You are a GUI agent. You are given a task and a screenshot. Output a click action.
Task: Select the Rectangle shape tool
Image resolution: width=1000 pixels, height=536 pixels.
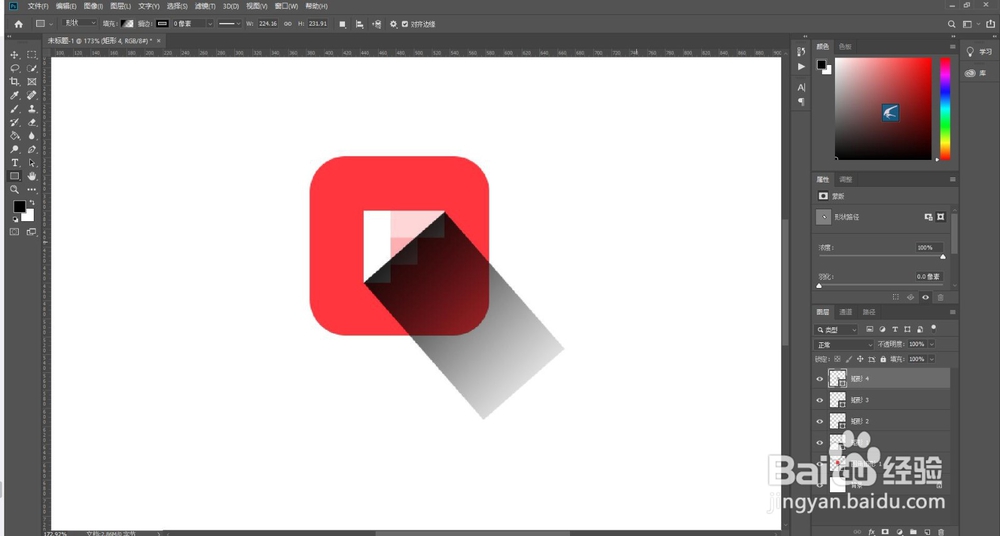pyautogui.click(x=14, y=176)
